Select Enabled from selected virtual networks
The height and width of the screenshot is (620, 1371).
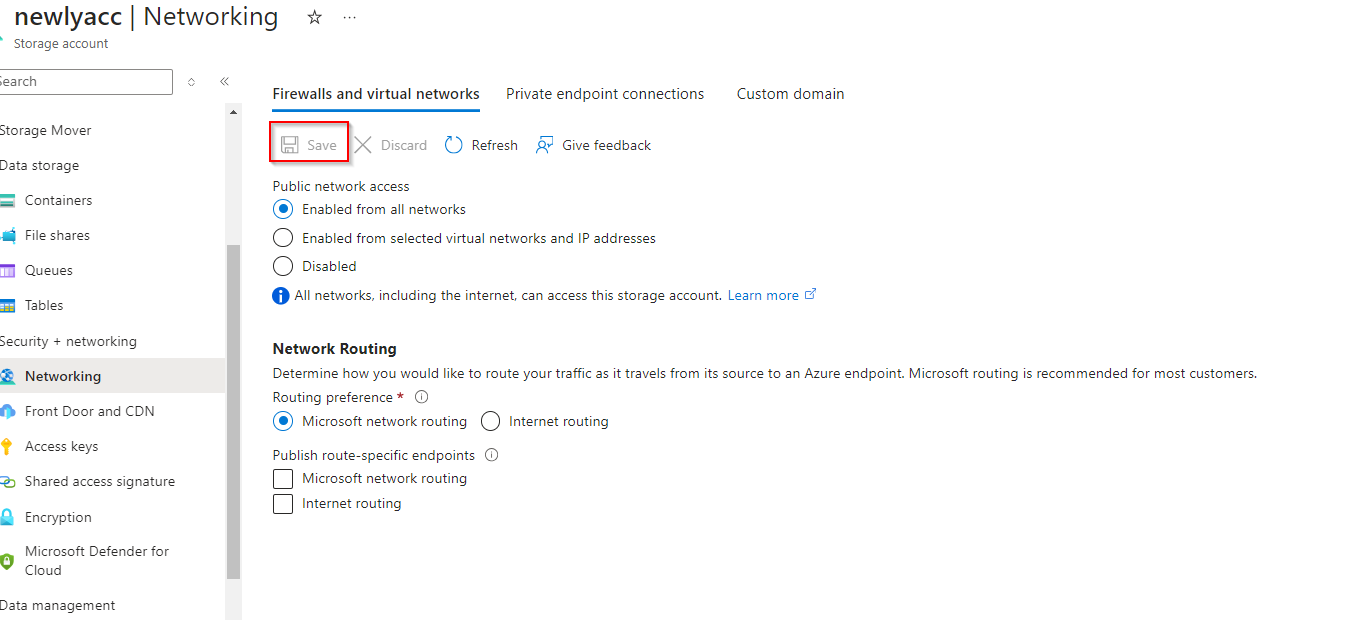[283, 238]
